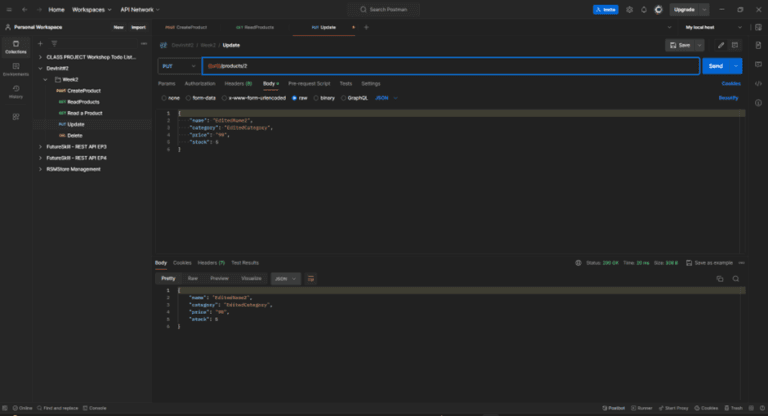Expand the FutureSkill - REST API EP3 collection
Image resolution: width=768 pixels, height=416 pixels.
click(x=40, y=147)
